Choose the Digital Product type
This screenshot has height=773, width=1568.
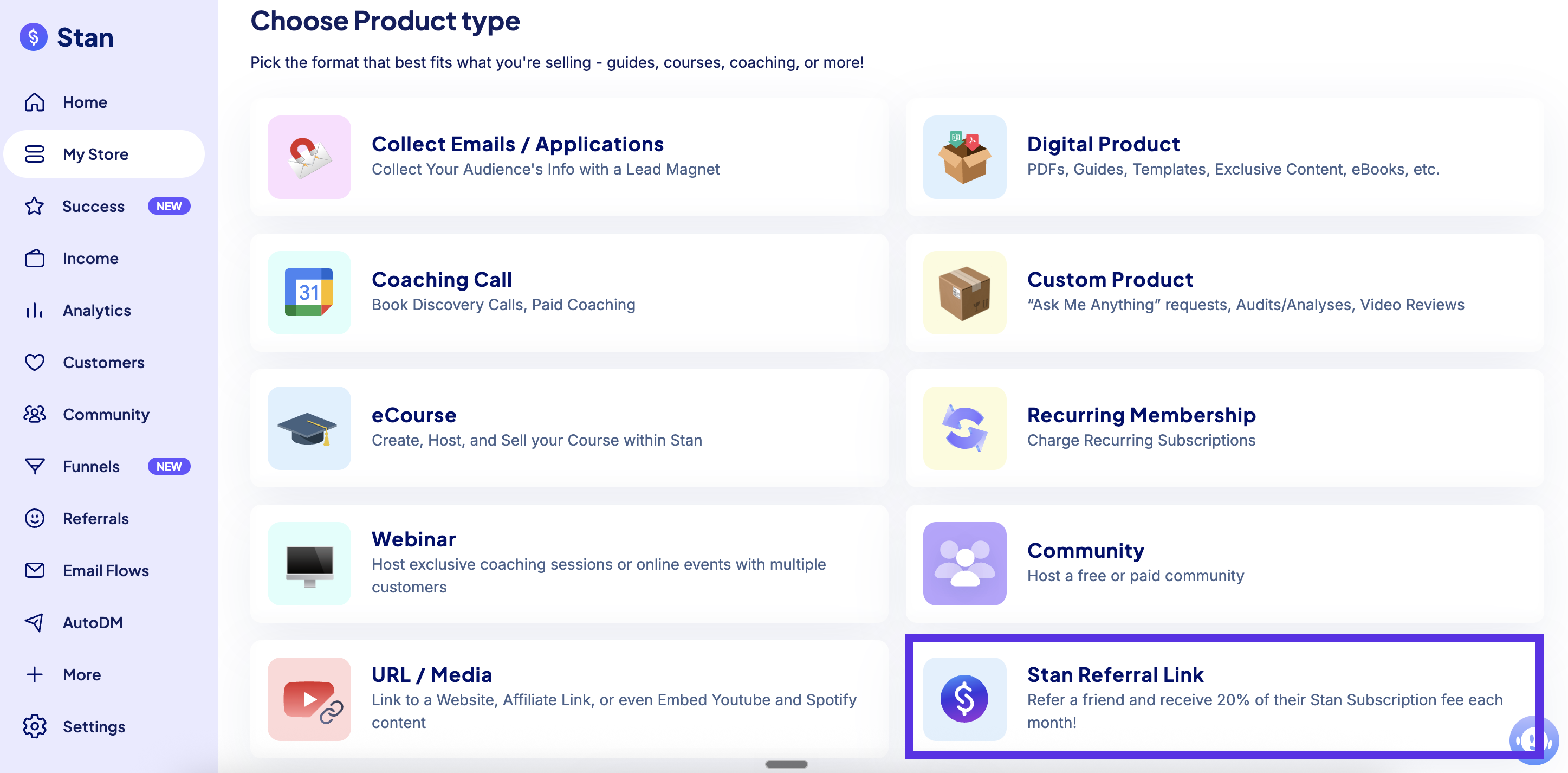coord(1224,157)
